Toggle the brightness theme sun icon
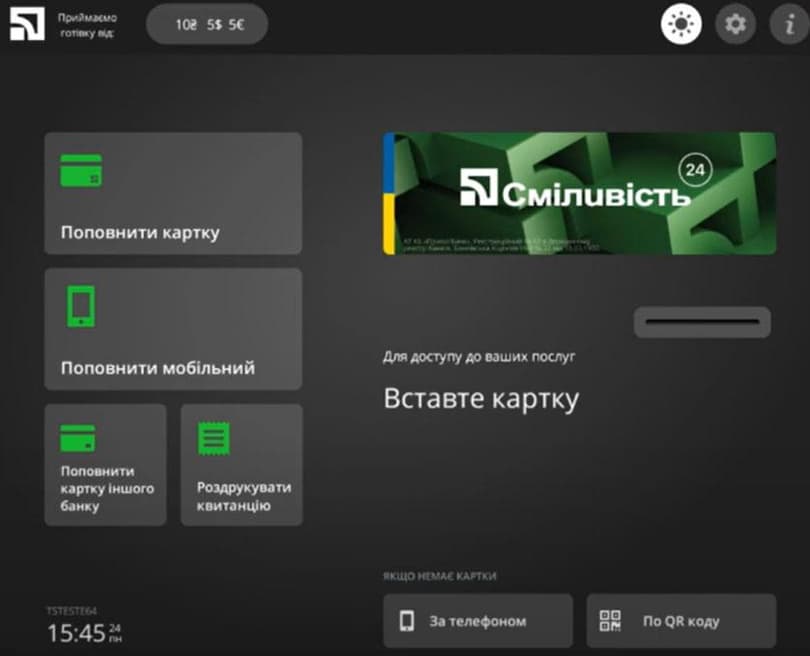 (x=681, y=24)
